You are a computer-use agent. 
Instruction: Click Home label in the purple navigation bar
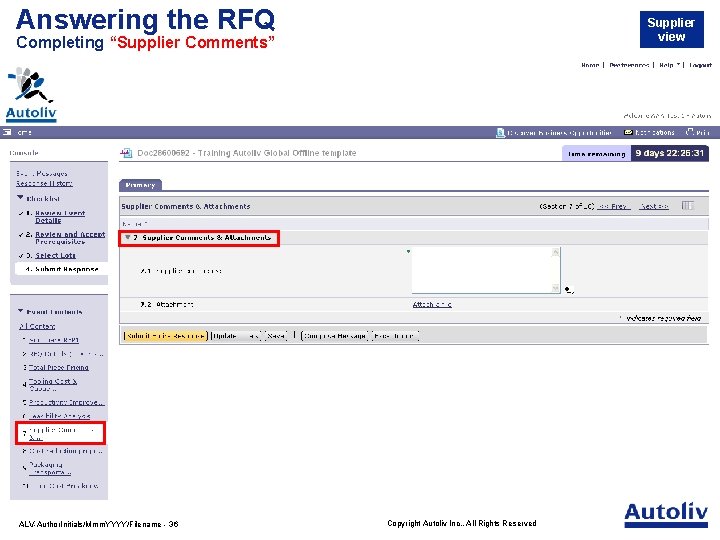tap(24, 132)
